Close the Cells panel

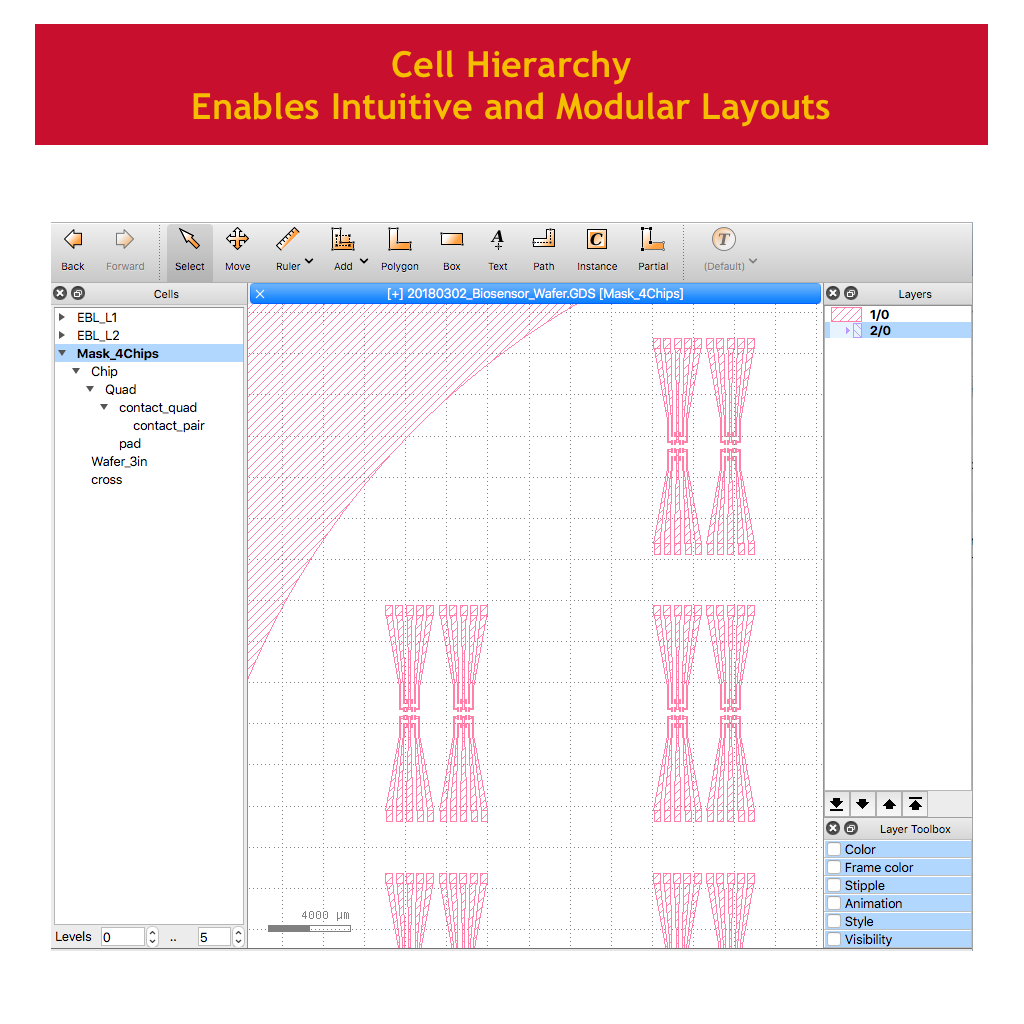[x=60, y=293]
